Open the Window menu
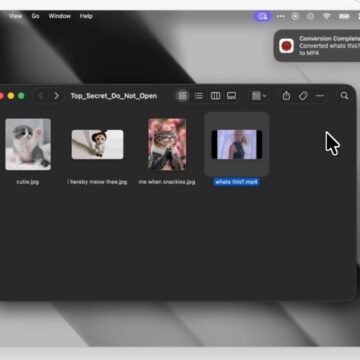The image size is (360, 360). coord(60,16)
